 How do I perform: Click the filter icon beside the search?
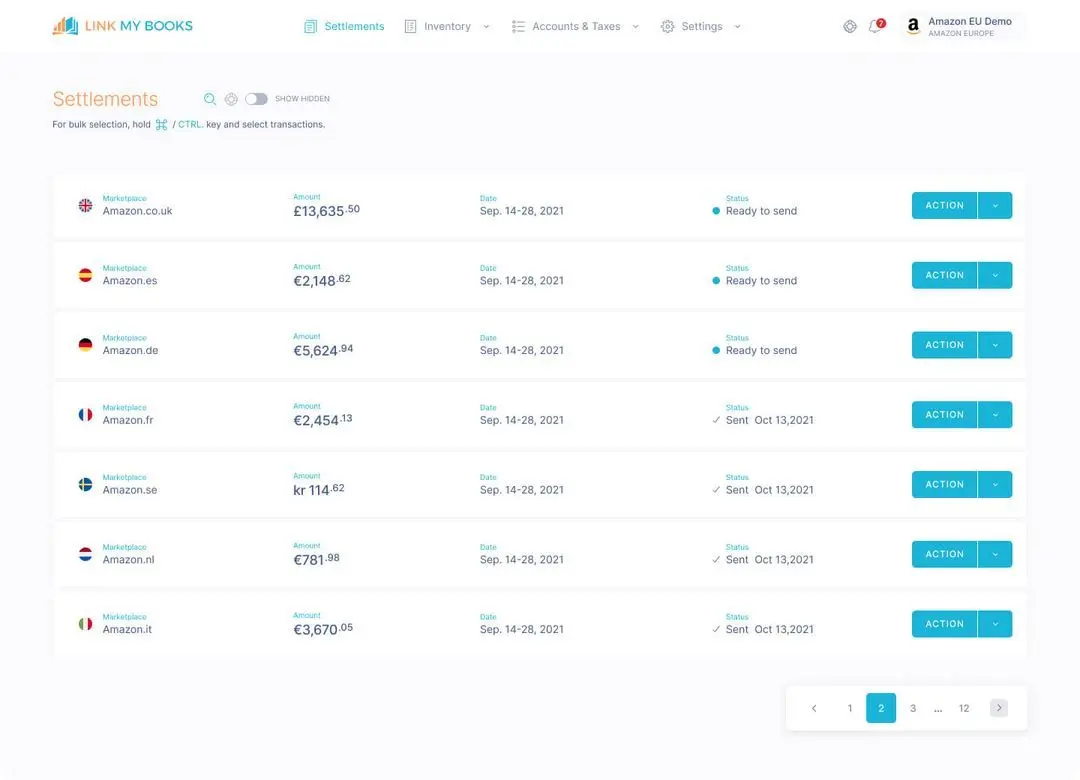pos(231,98)
